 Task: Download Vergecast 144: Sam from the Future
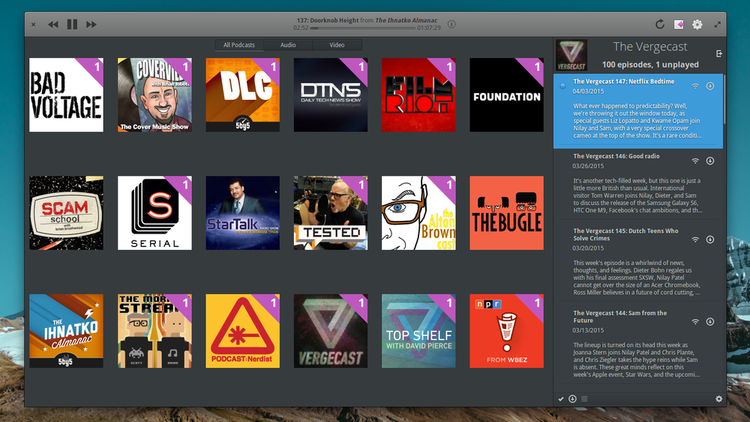(x=710, y=321)
